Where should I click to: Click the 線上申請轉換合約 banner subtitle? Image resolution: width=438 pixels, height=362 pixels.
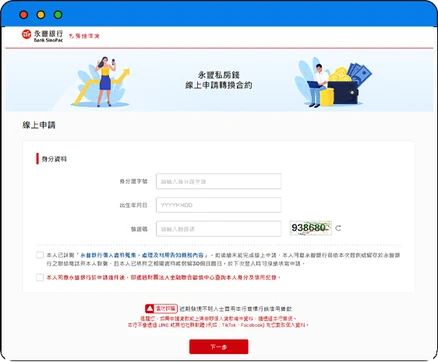pyautogui.click(x=219, y=85)
